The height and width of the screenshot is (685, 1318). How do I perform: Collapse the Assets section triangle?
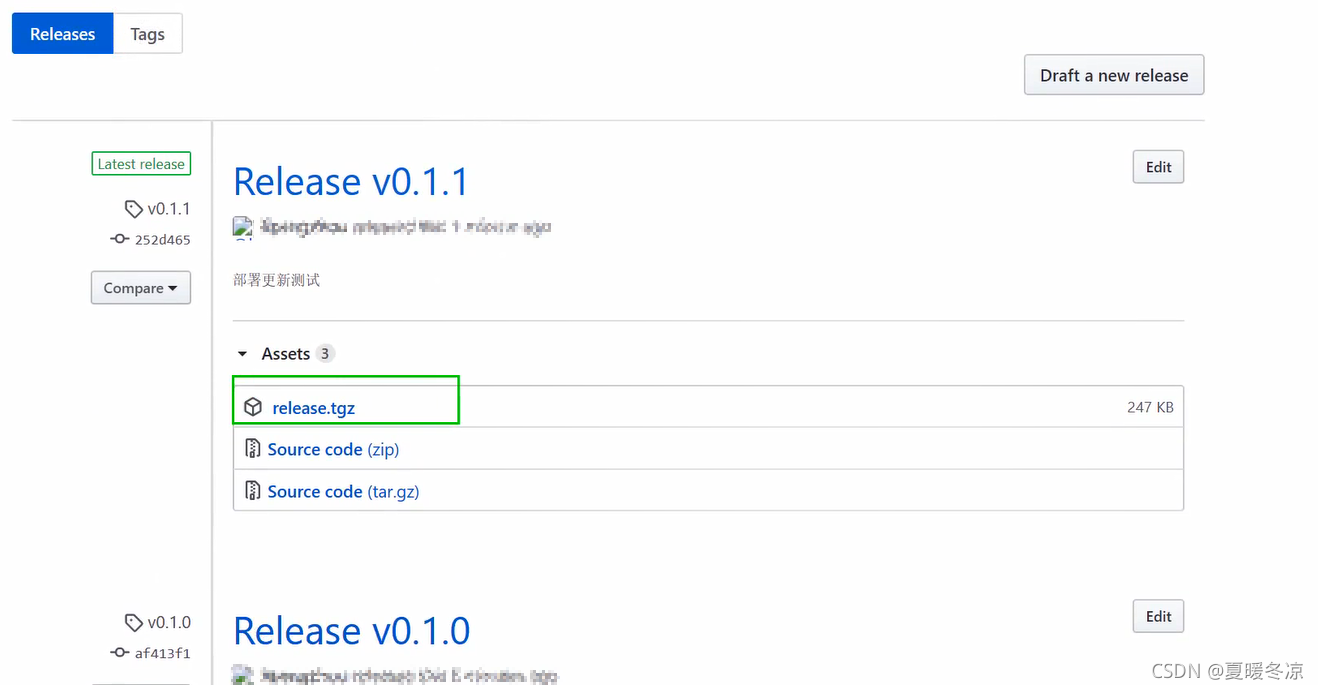242,354
